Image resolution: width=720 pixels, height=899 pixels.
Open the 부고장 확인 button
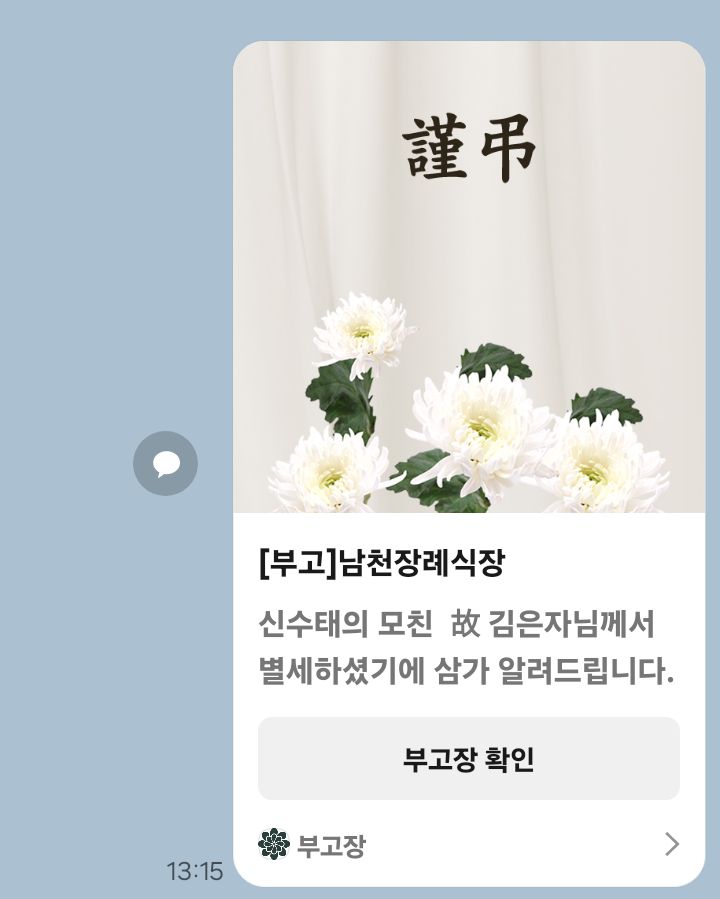point(469,759)
